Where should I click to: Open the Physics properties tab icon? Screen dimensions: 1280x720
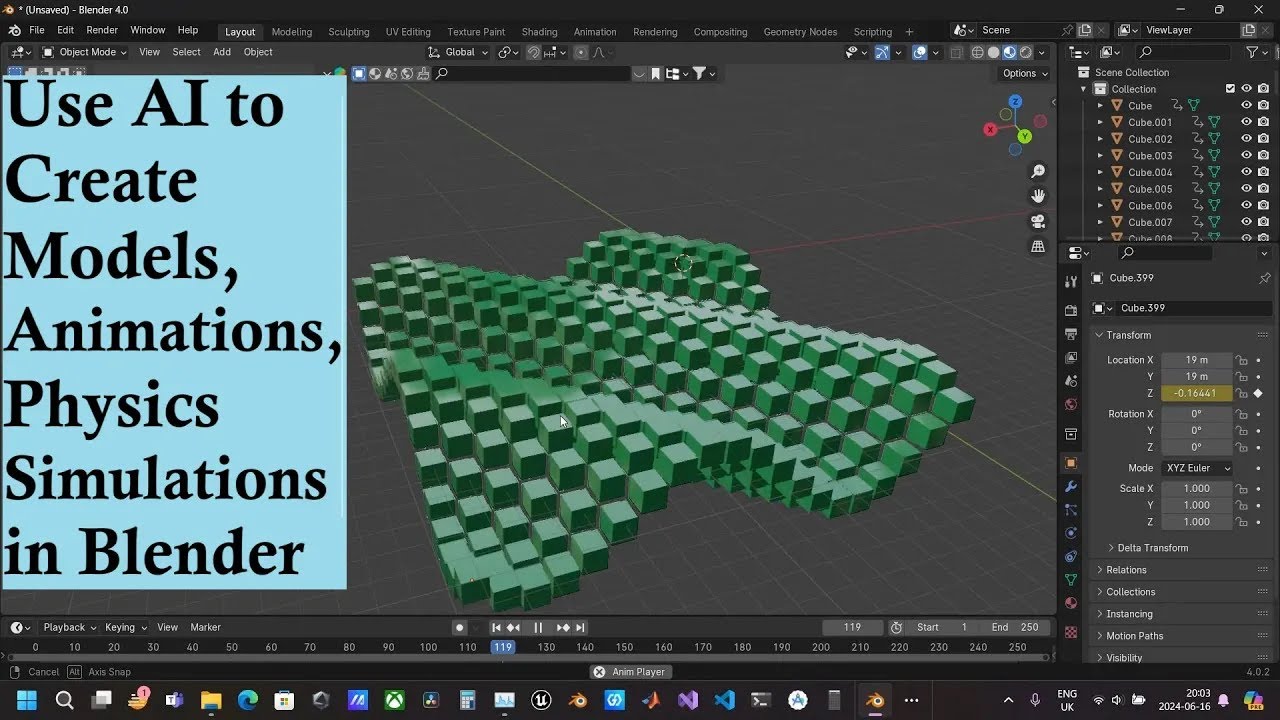(x=1071, y=533)
